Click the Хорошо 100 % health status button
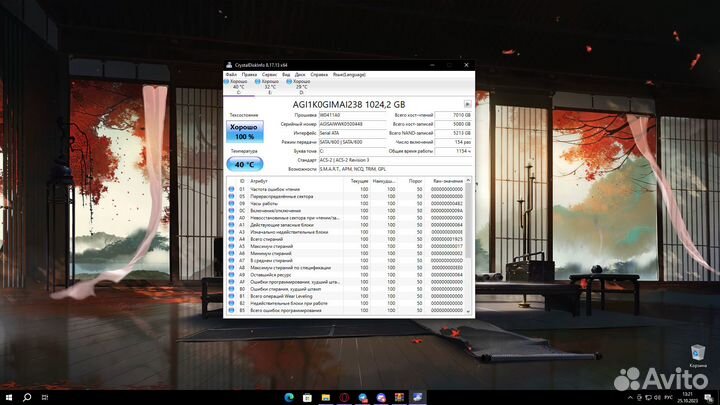Viewport: 720px width, 405px height. click(244, 131)
